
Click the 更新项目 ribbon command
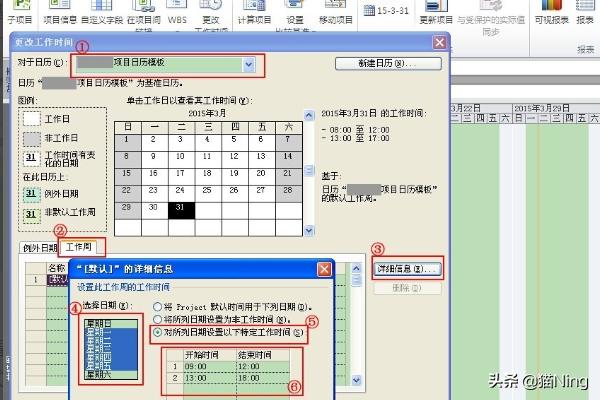[436, 18]
